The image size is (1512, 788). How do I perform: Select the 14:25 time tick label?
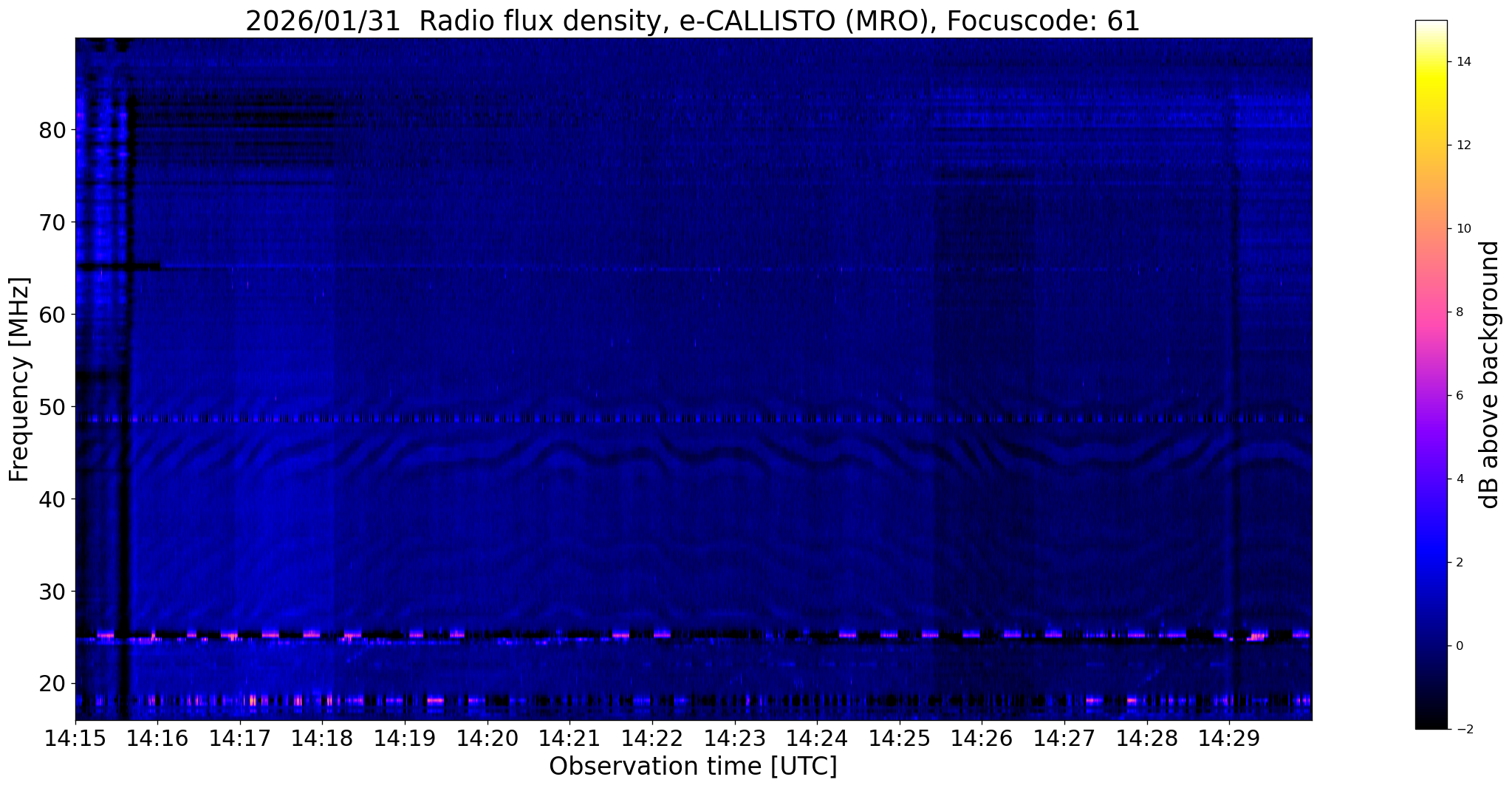click(899, 738)
